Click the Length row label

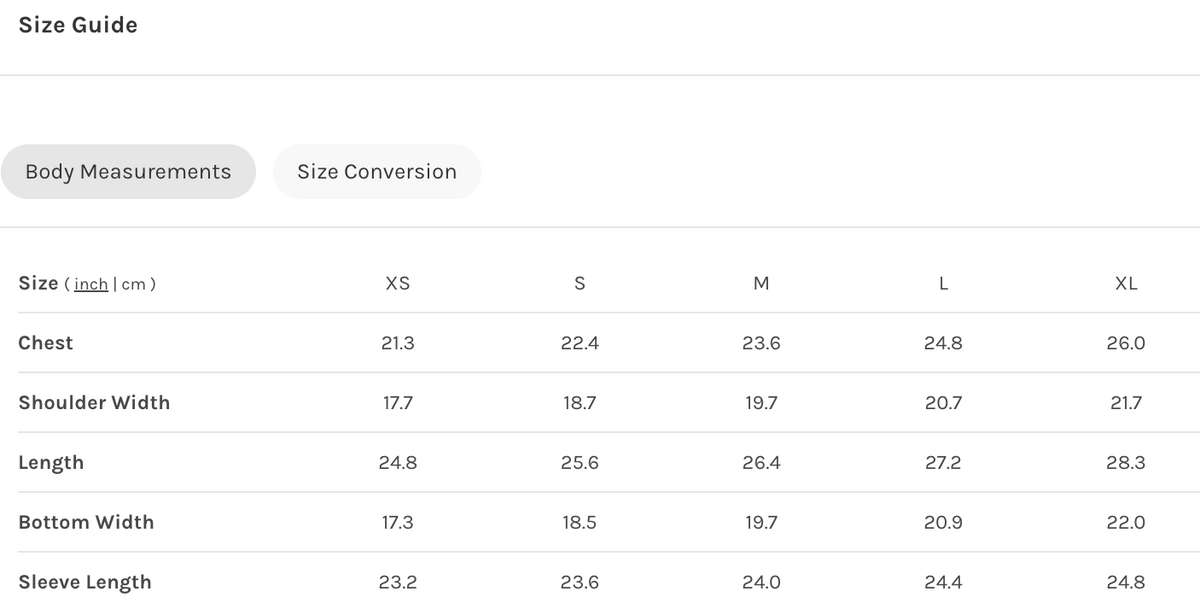click(51, 463)
